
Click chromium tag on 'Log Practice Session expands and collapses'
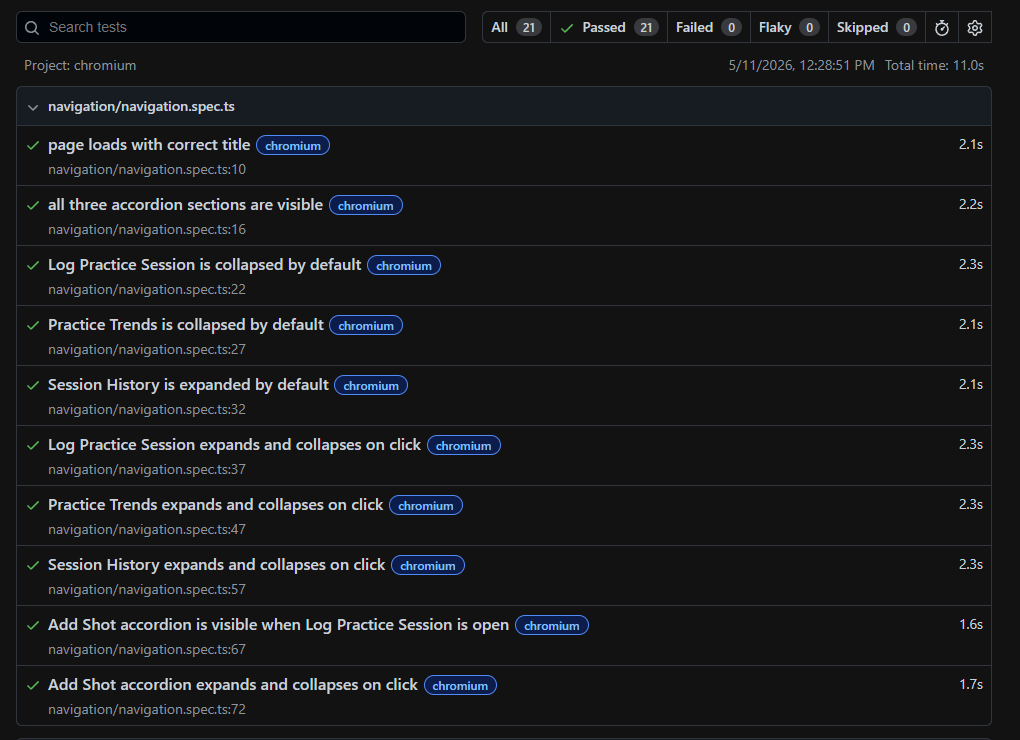464,445
